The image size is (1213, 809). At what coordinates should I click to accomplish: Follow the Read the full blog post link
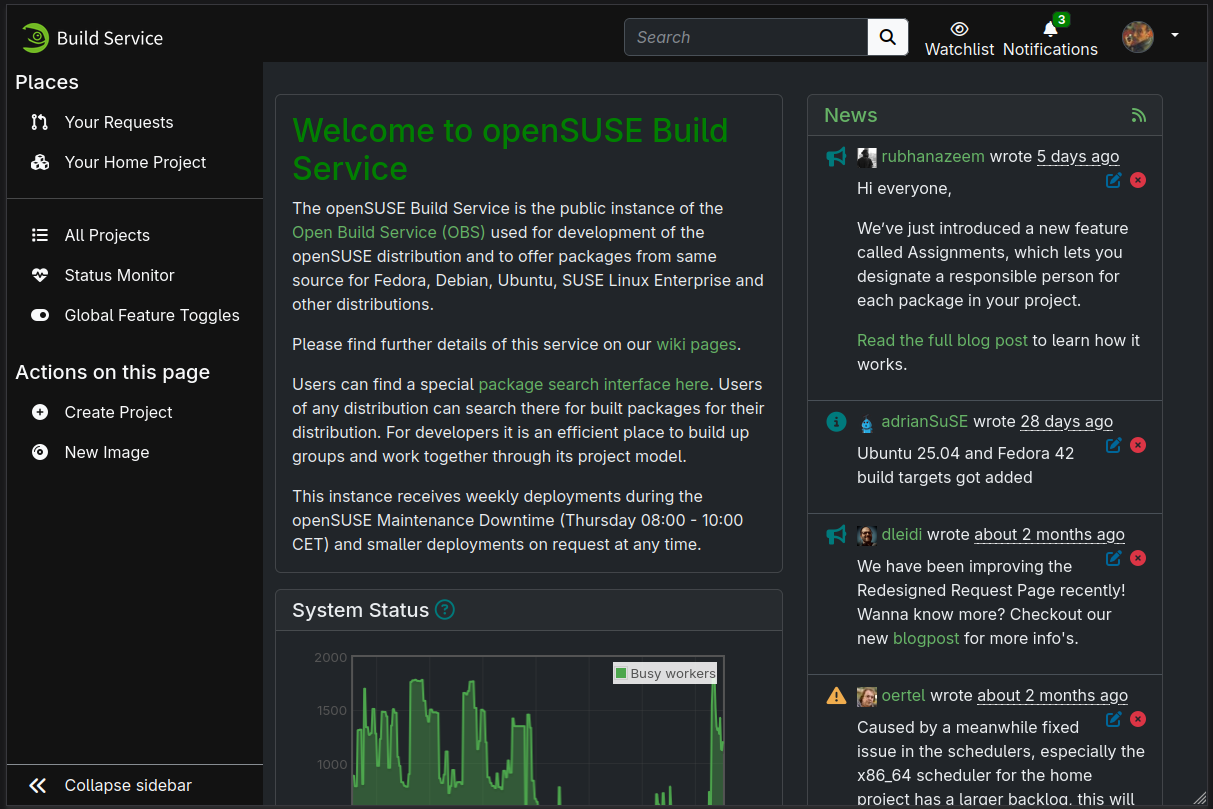[x=942, y=340]
